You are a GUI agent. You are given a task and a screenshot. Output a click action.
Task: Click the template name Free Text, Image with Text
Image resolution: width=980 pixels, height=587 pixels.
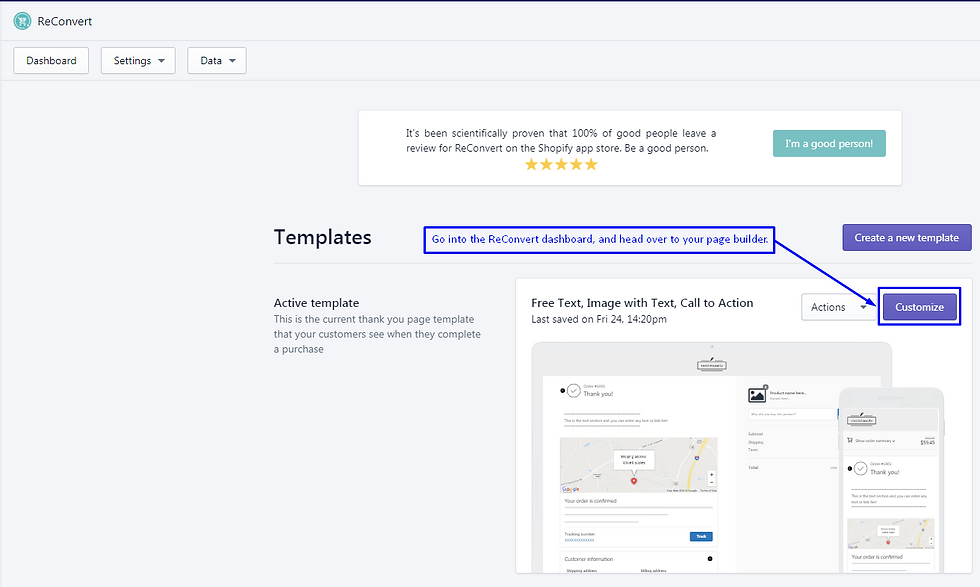pyautogui.click(x=642, y=303)
